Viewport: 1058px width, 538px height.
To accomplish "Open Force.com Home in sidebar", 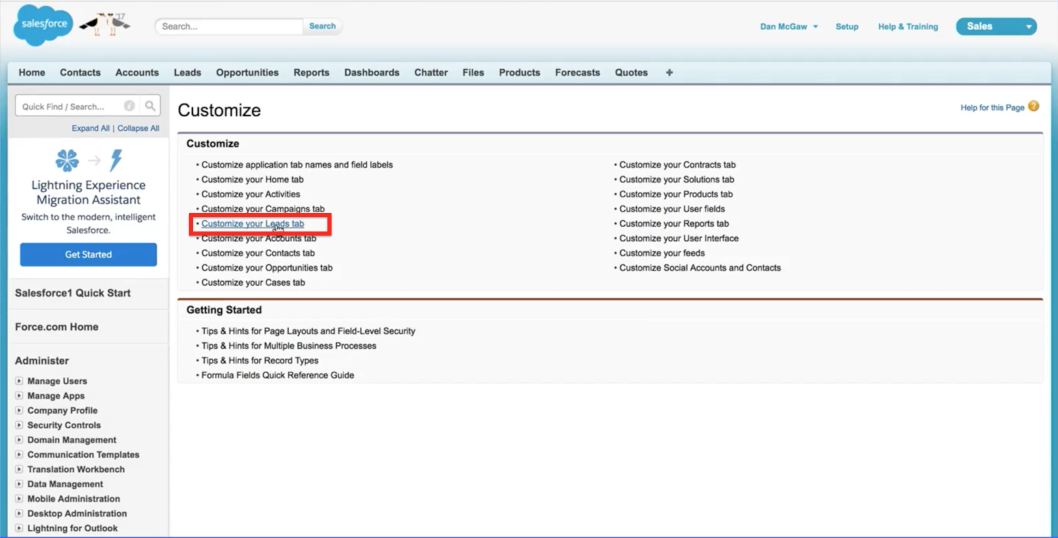I will pyautogui.click(x=57, y=327).
